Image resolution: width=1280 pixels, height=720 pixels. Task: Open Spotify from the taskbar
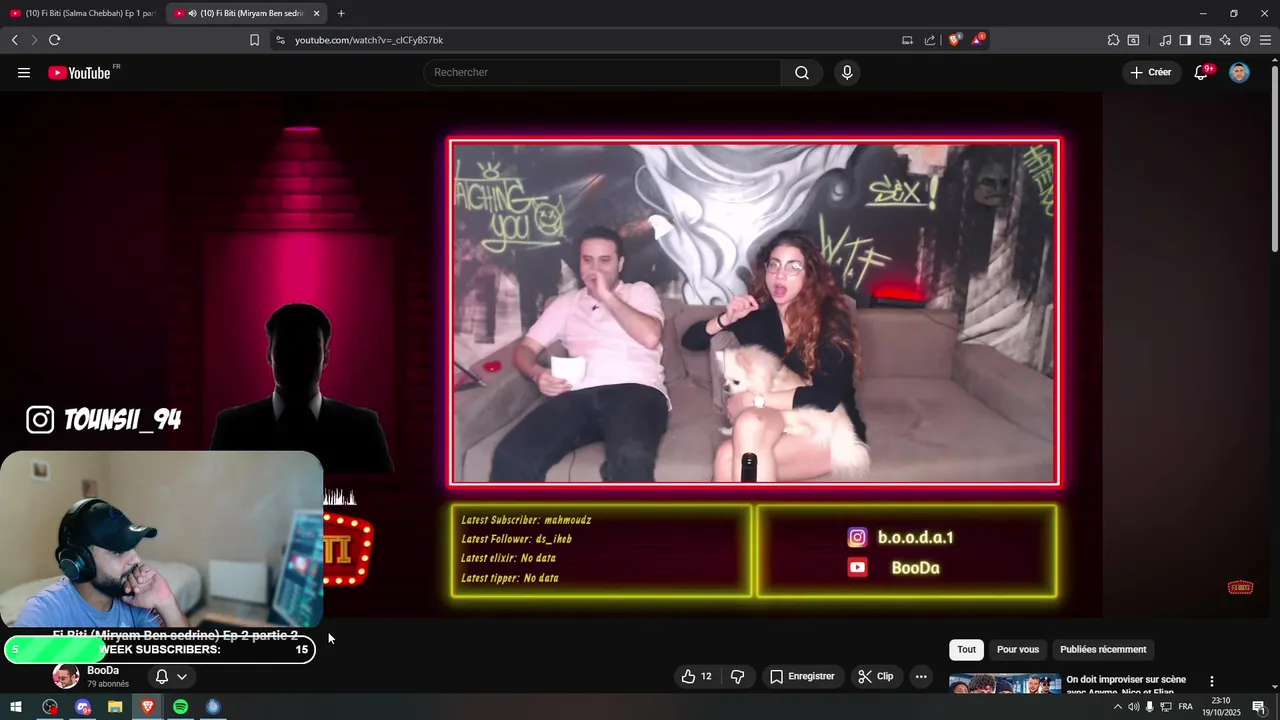click(180, 707)
